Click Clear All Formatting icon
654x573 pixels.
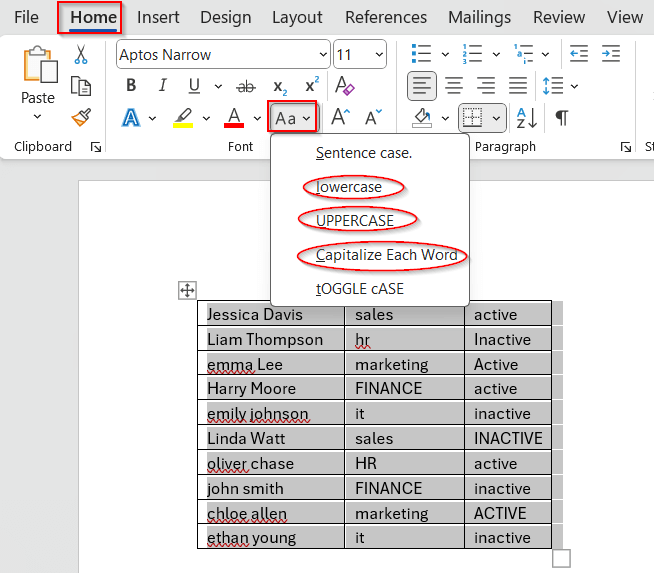click(345, 85)
